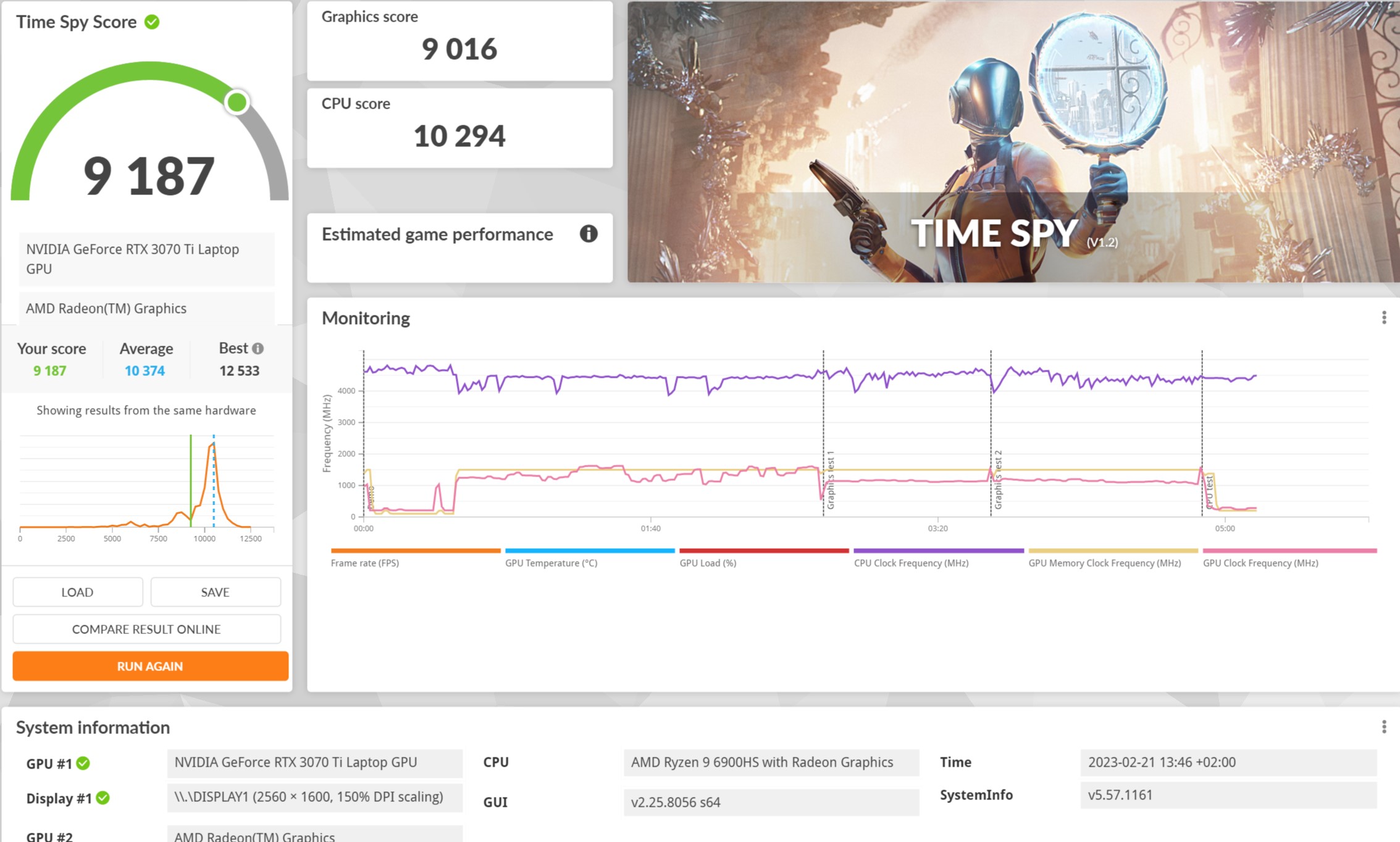Click the orange RUN AGAIN button
Viewport: 1400px width, 842px height.
(150, 666)
